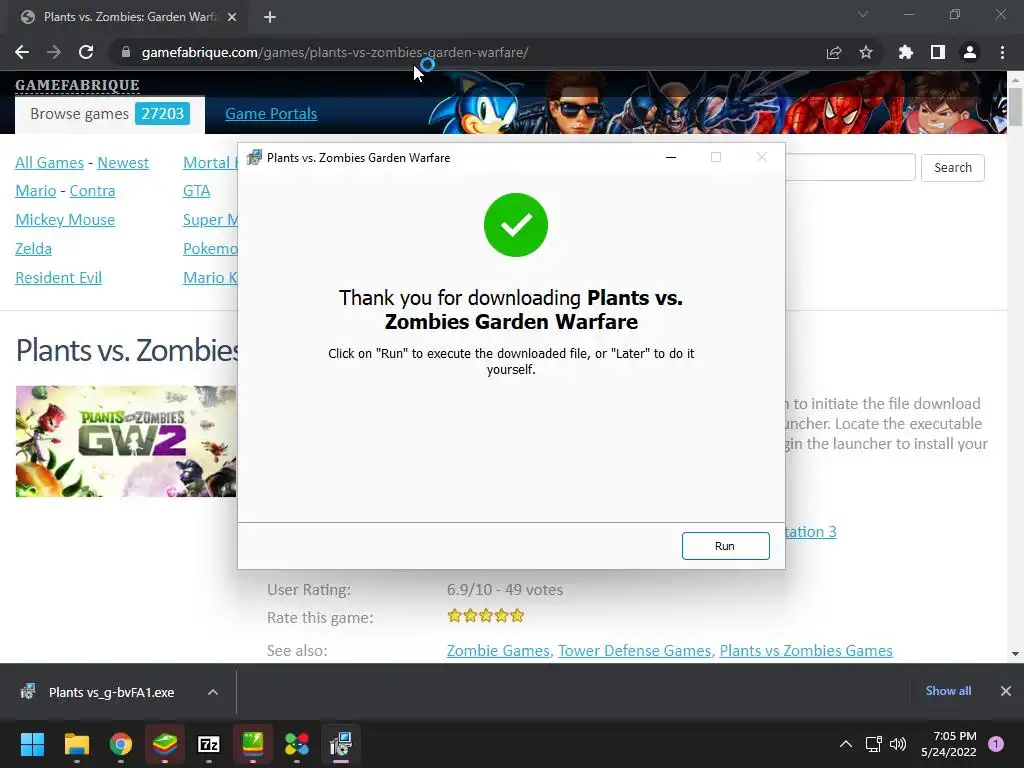View site lock info in address bar
1024x768 pixels.
coord(126,52)
